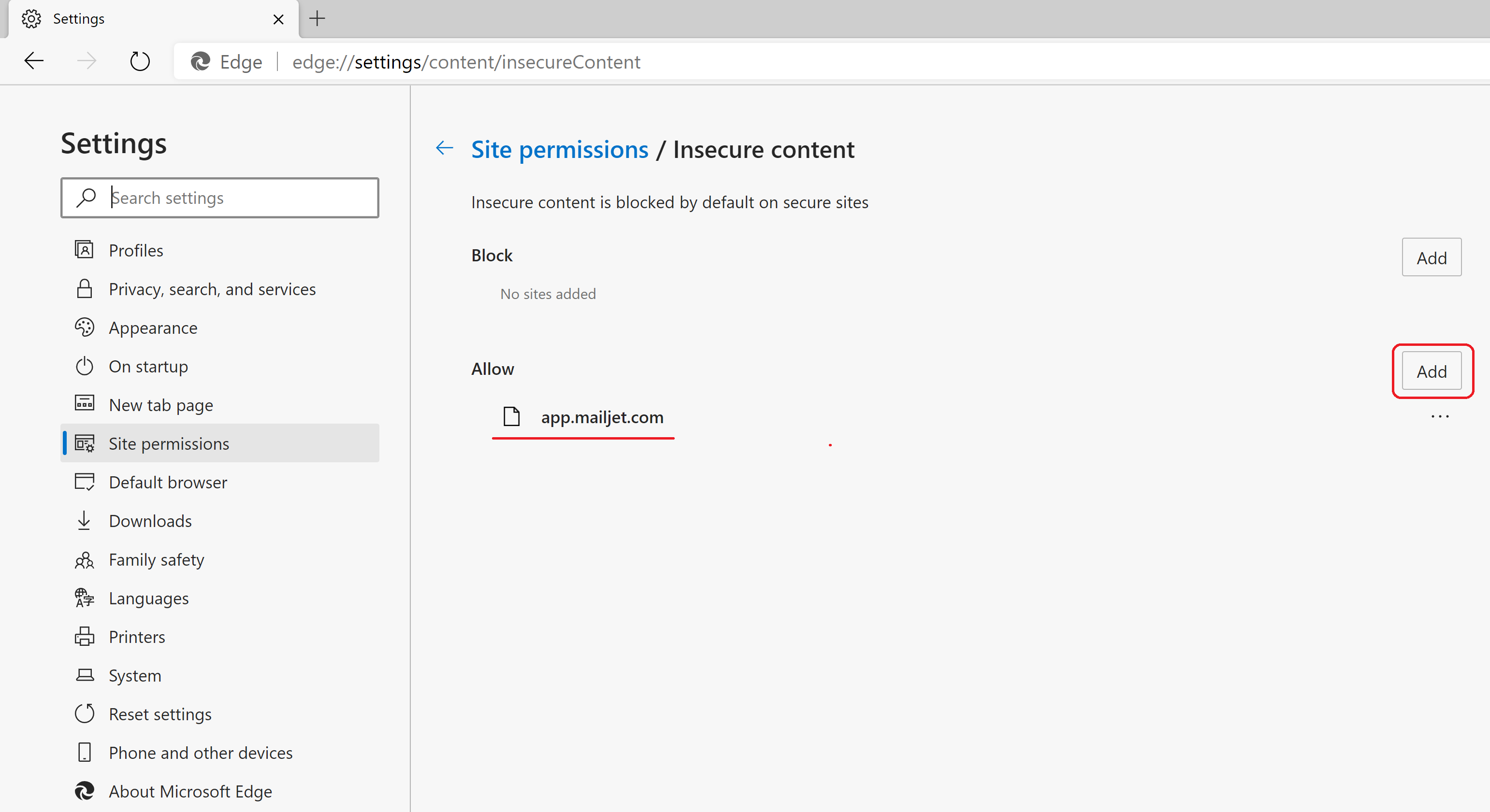Click the Appearance palette icon
Image resolution: width=1490 pixels, height=812 pixels.
pyautogui.click(x=85, y=328)
